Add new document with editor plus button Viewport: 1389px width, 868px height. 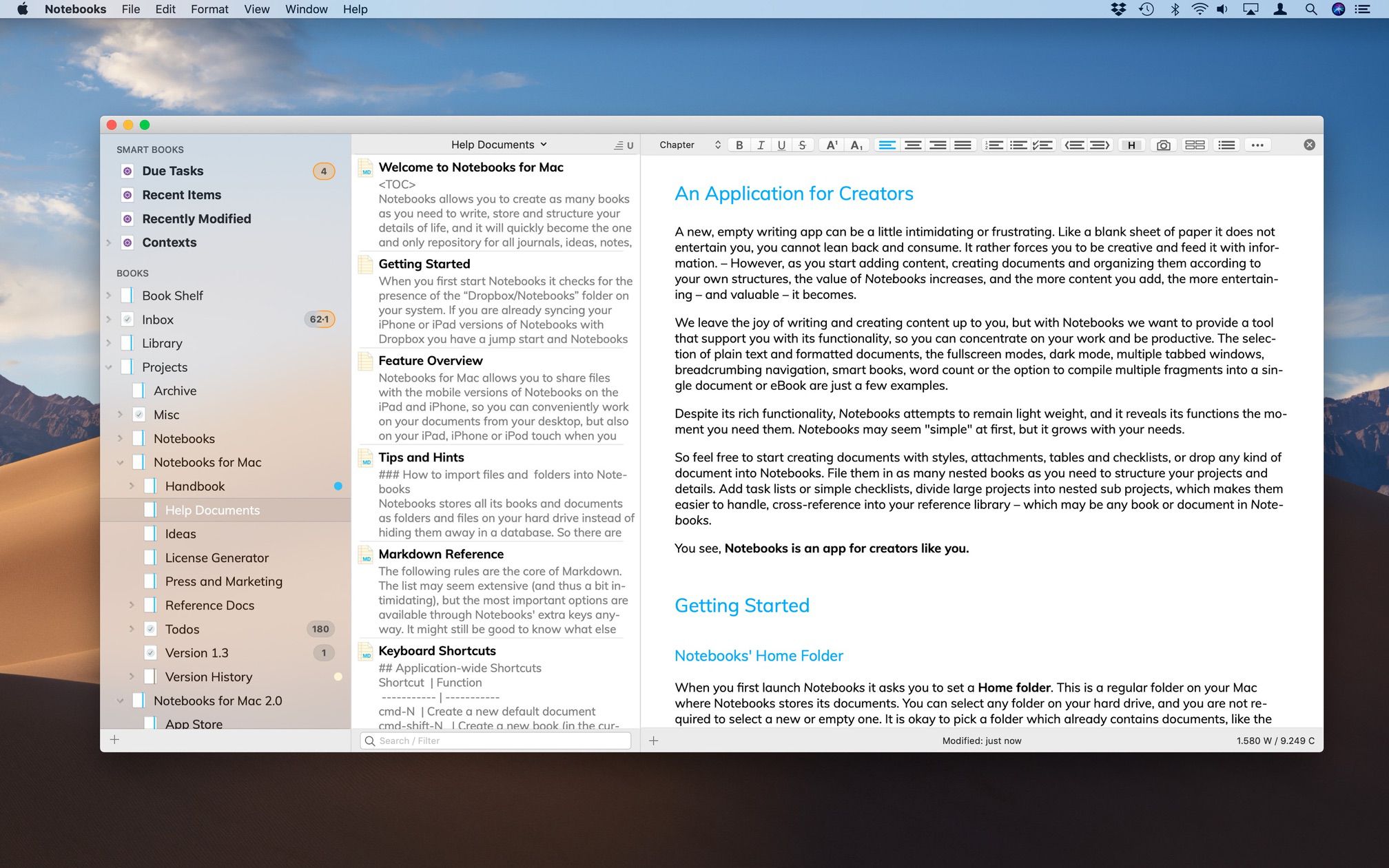(654, 741)
